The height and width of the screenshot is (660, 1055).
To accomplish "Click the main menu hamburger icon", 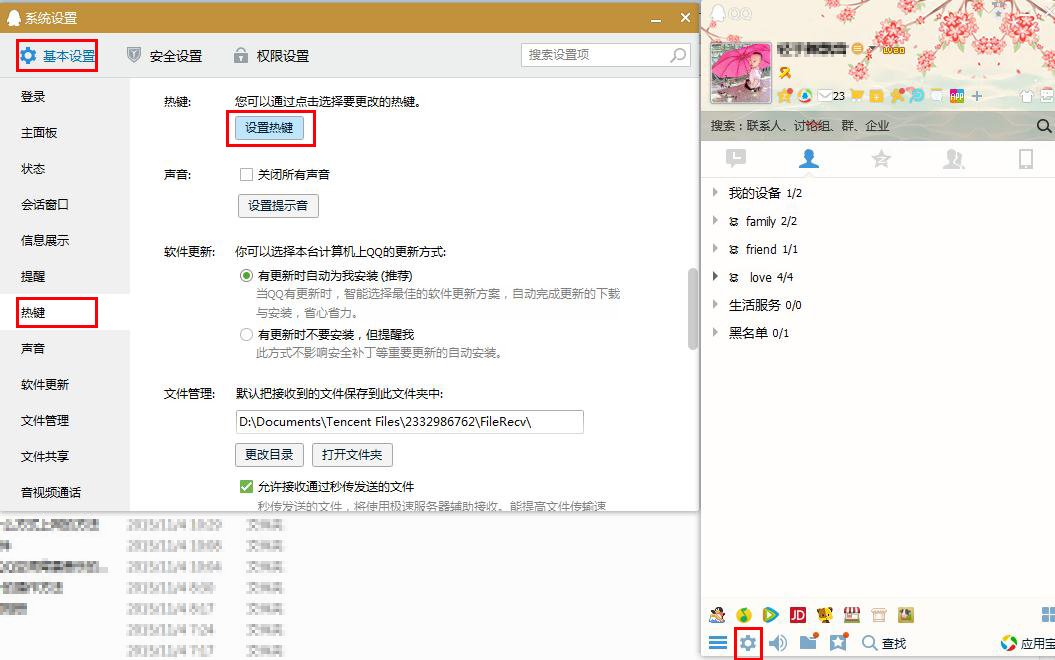I will (719, 643).
